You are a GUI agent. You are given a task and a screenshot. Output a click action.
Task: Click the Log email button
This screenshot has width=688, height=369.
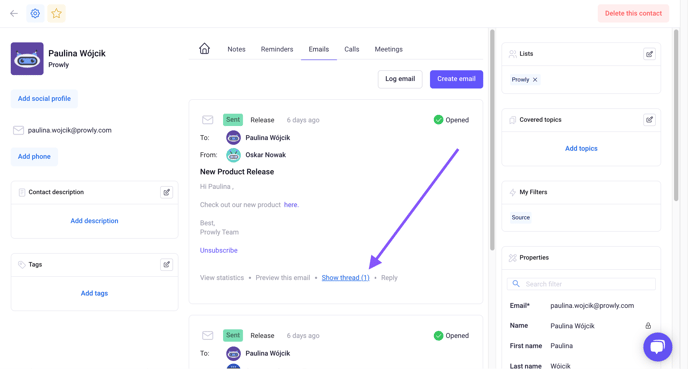click(400, 79)
